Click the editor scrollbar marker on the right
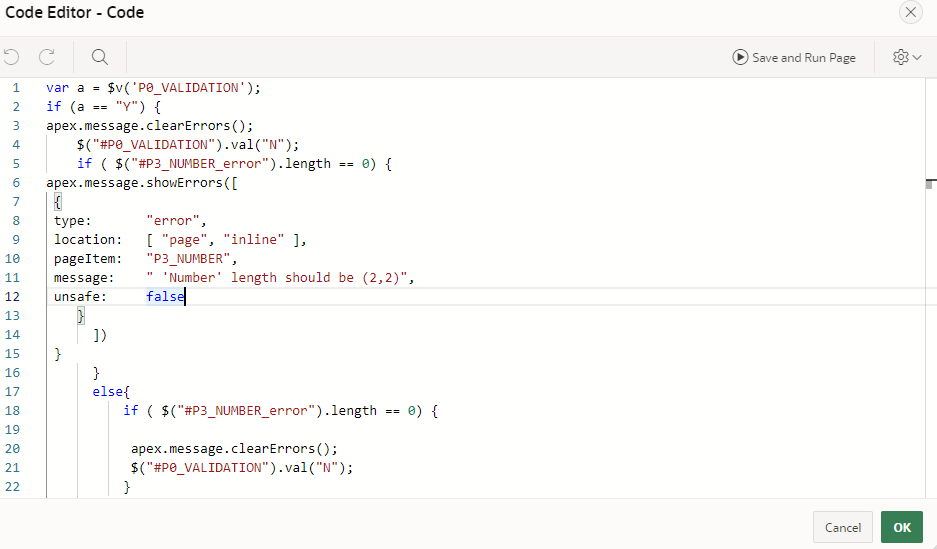 coord(930,183)
